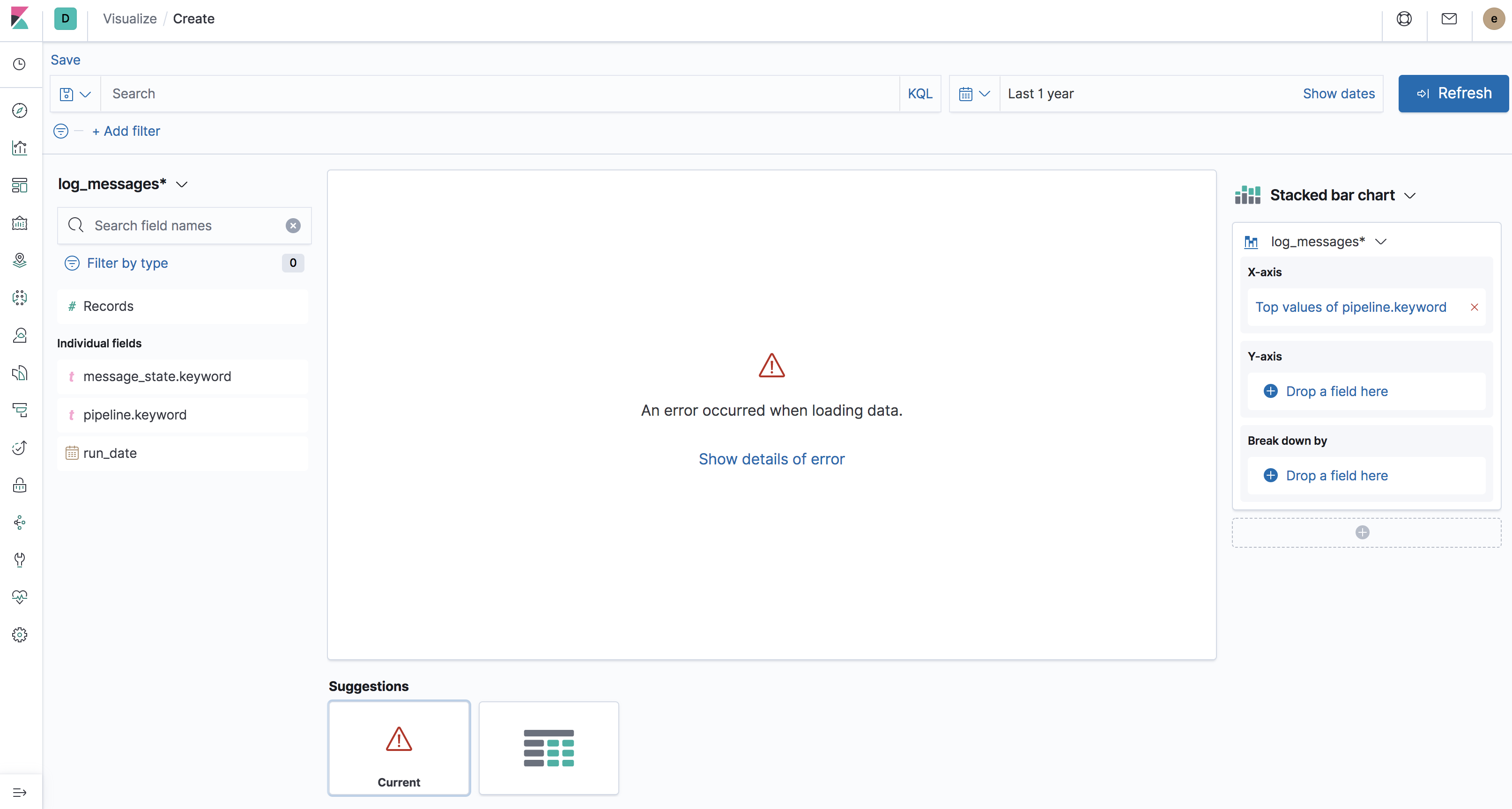Viewport: 1512px width, 809px height.
Task: Toggle Show dates in the time picker
Action: pyautogui.click(x=1339, y=93)
